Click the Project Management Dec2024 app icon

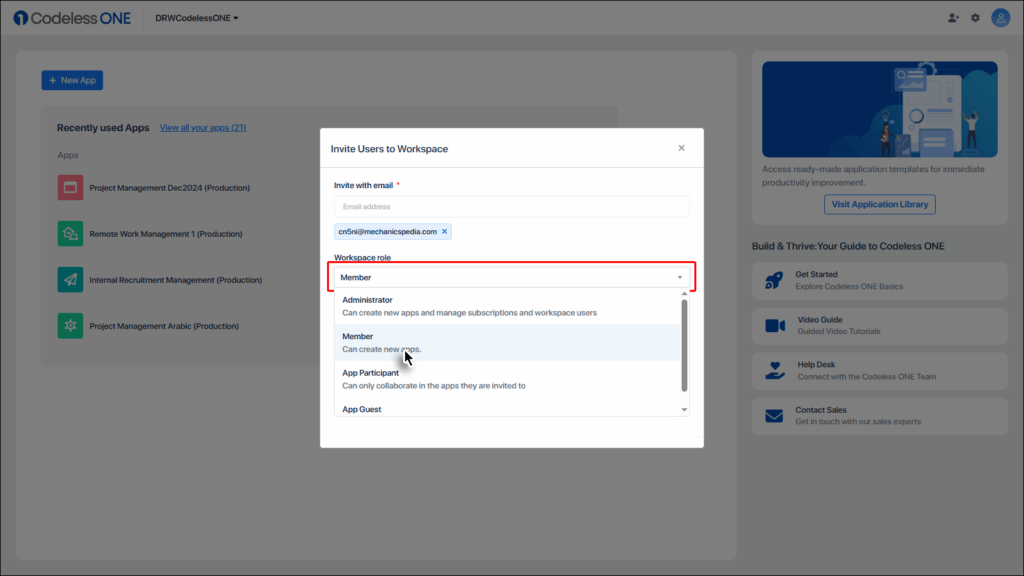point(70,187)
